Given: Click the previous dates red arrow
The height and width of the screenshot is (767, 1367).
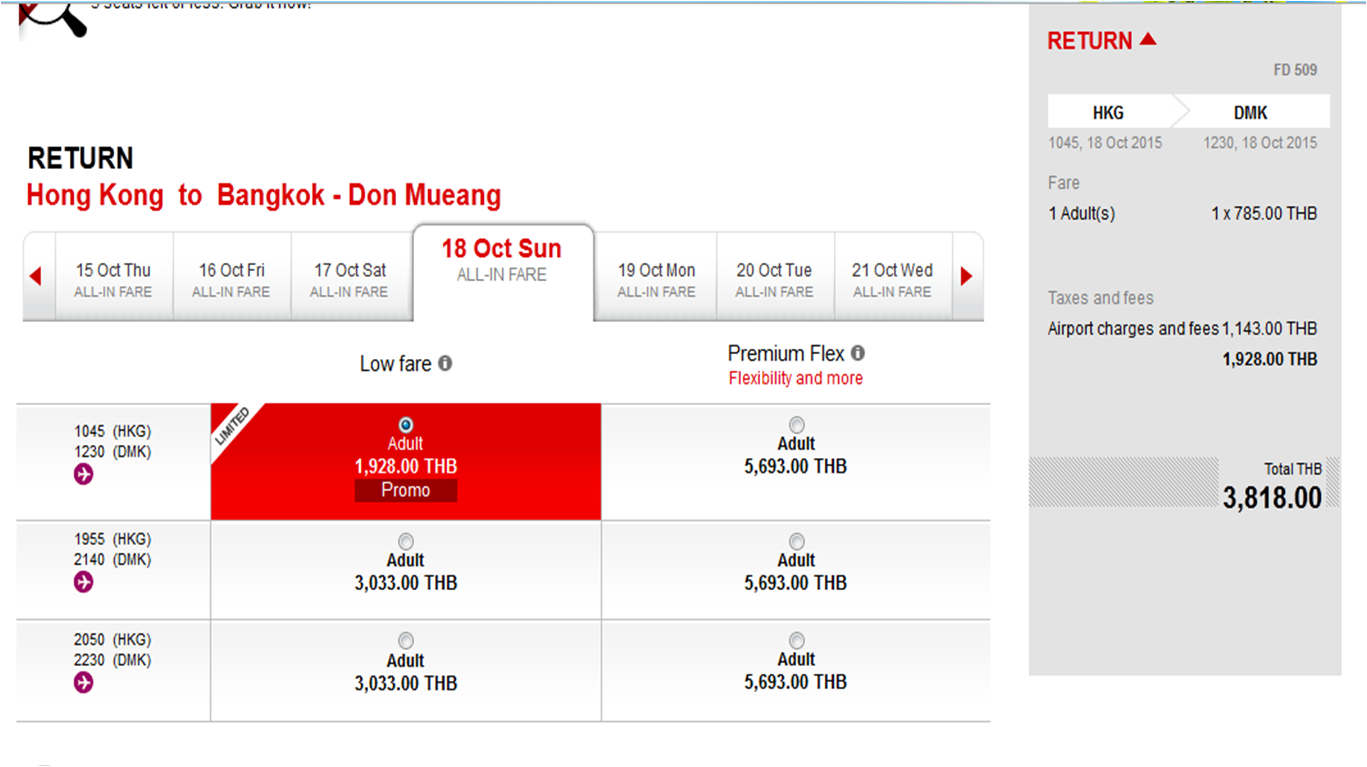Looking at the screenshot, I should tap(36, 276).
